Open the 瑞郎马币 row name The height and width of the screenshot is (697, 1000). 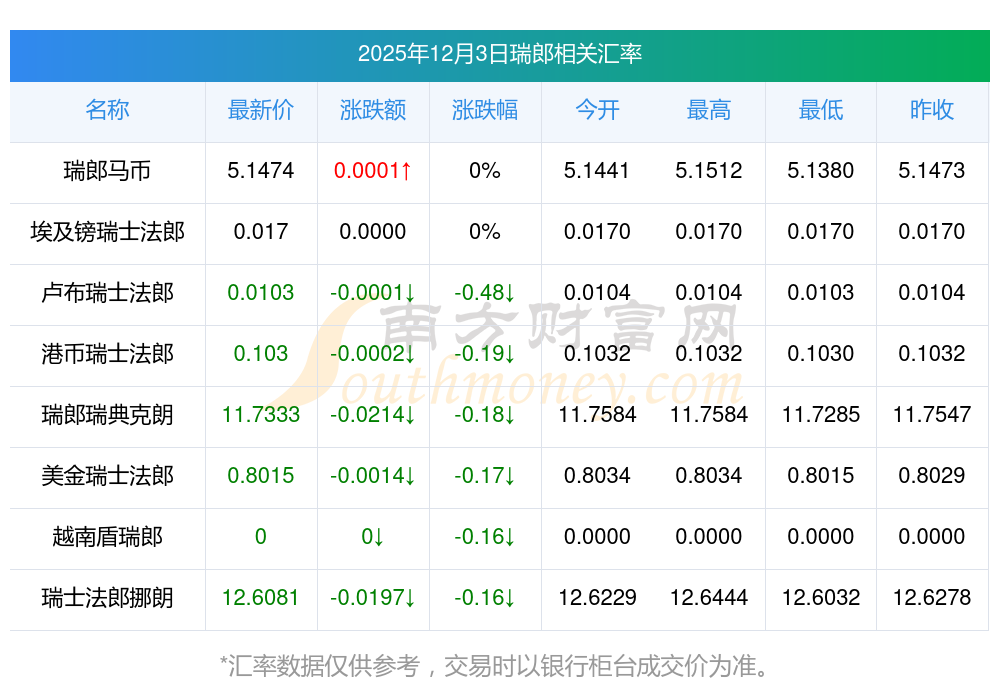pyautogui.click(x=107, y=171)
